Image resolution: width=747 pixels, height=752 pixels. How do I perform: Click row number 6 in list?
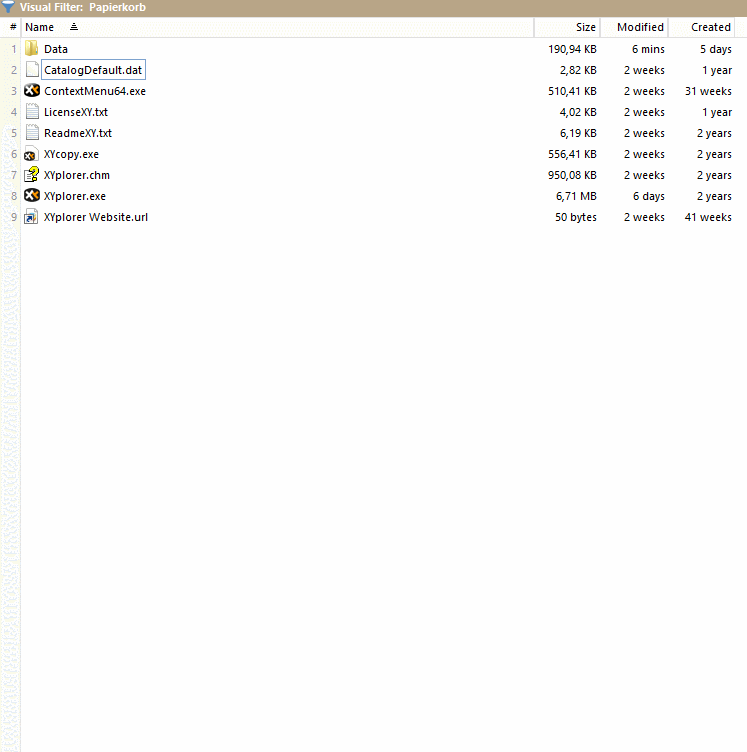(14, 154)
